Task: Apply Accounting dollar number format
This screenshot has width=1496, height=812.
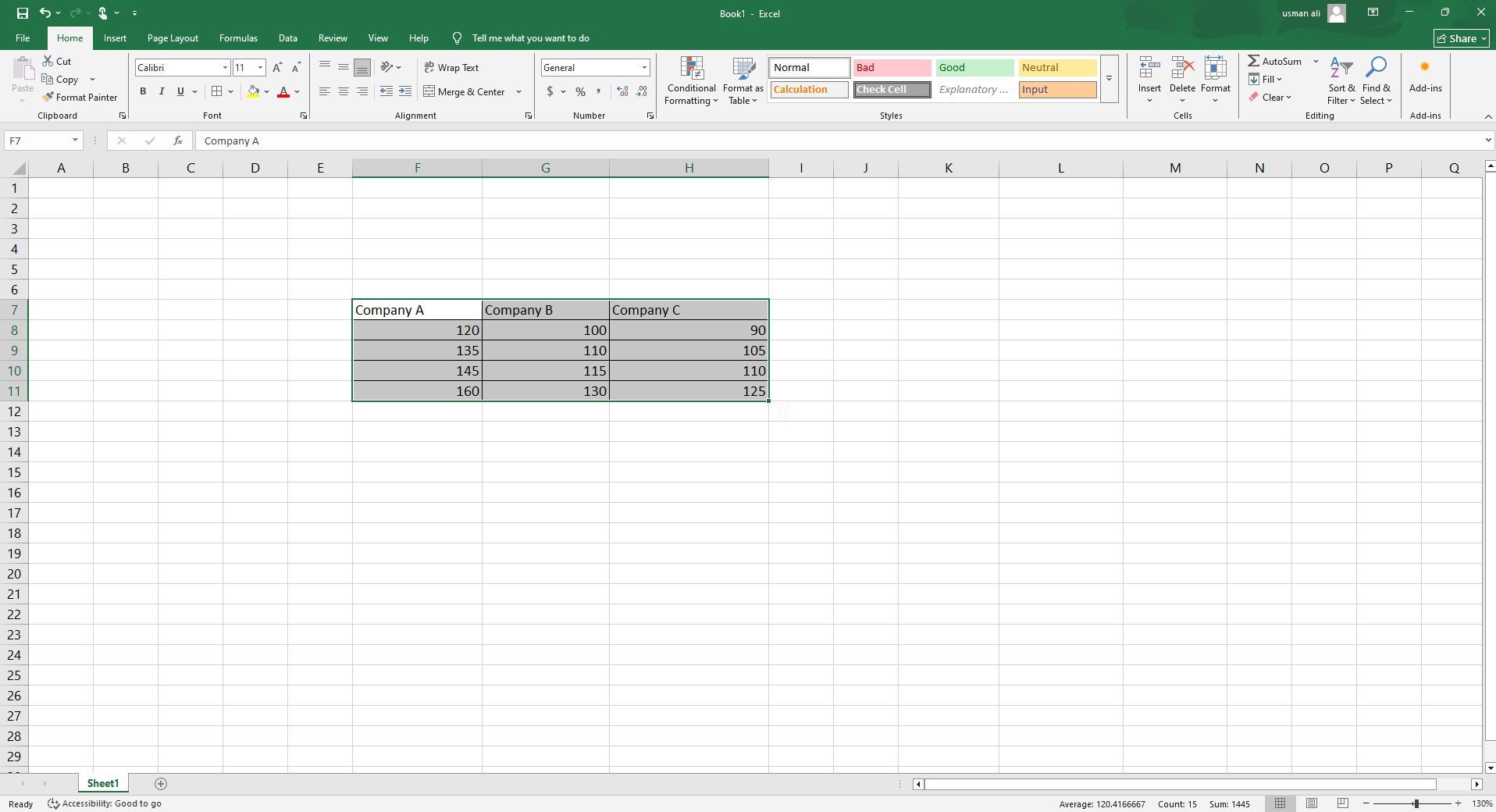Action: click(x=550, y=91)
